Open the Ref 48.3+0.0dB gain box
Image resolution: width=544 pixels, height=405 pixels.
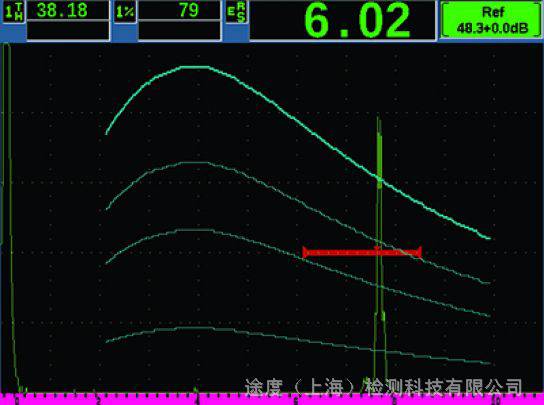pos(492,20)
